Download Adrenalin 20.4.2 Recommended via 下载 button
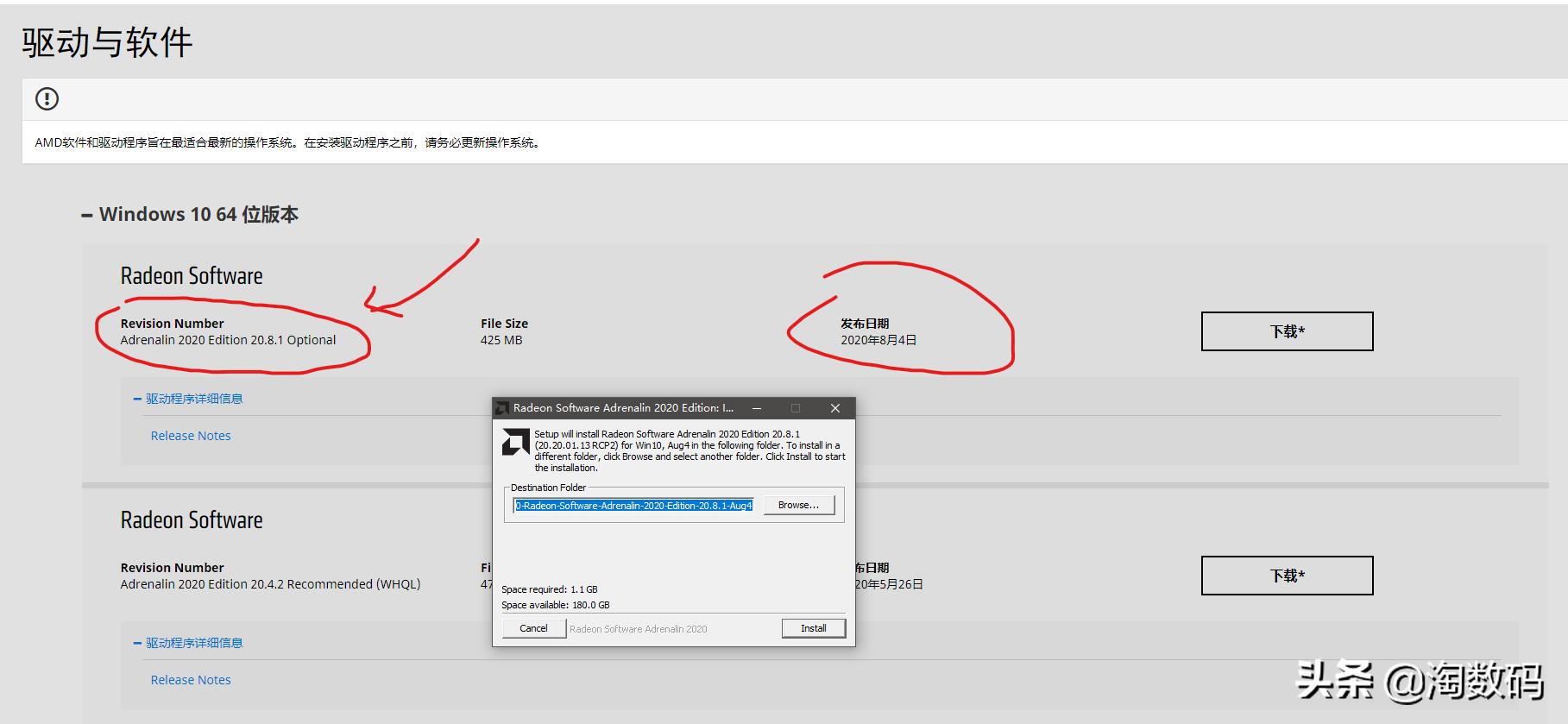1568x724 pixels. coord(1287,576)
